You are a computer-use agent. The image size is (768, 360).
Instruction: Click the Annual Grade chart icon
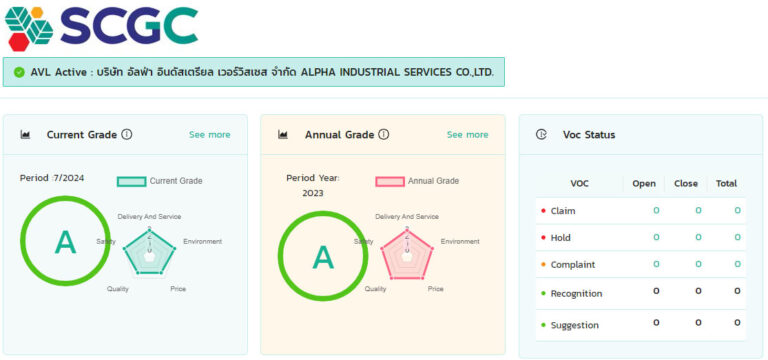pos(283,135)
